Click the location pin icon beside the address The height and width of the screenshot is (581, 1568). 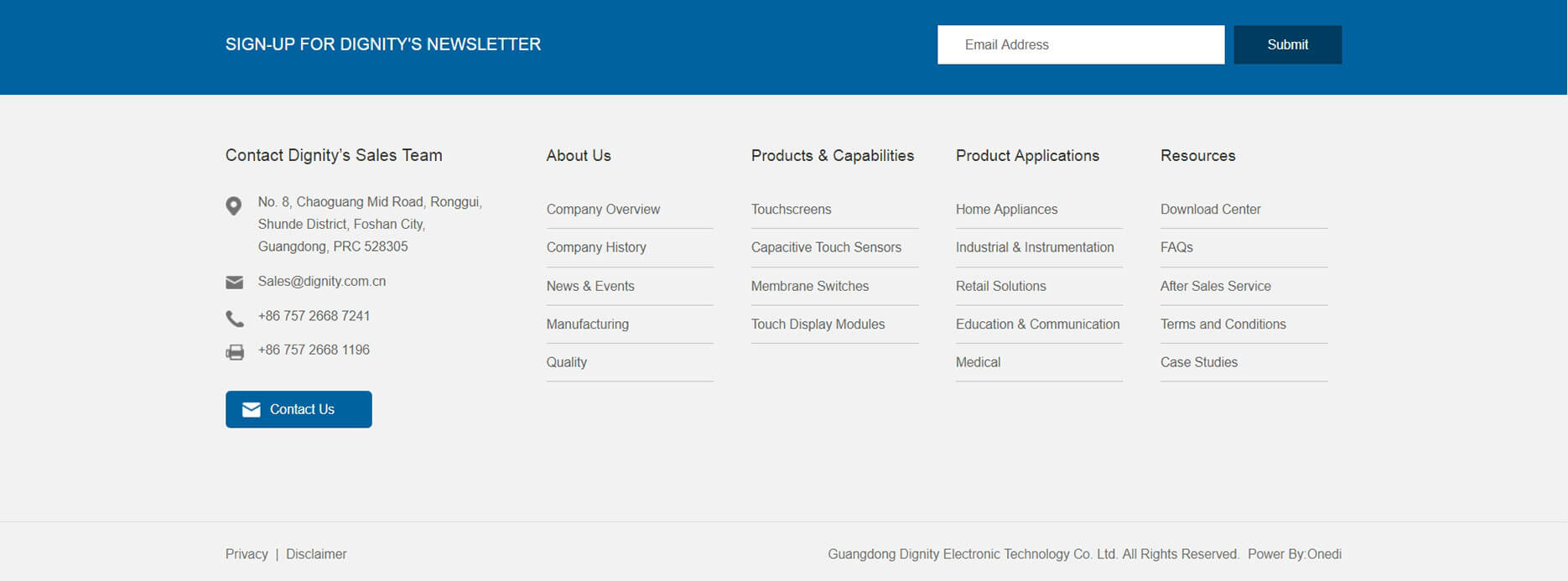click(x=234, y=205)
